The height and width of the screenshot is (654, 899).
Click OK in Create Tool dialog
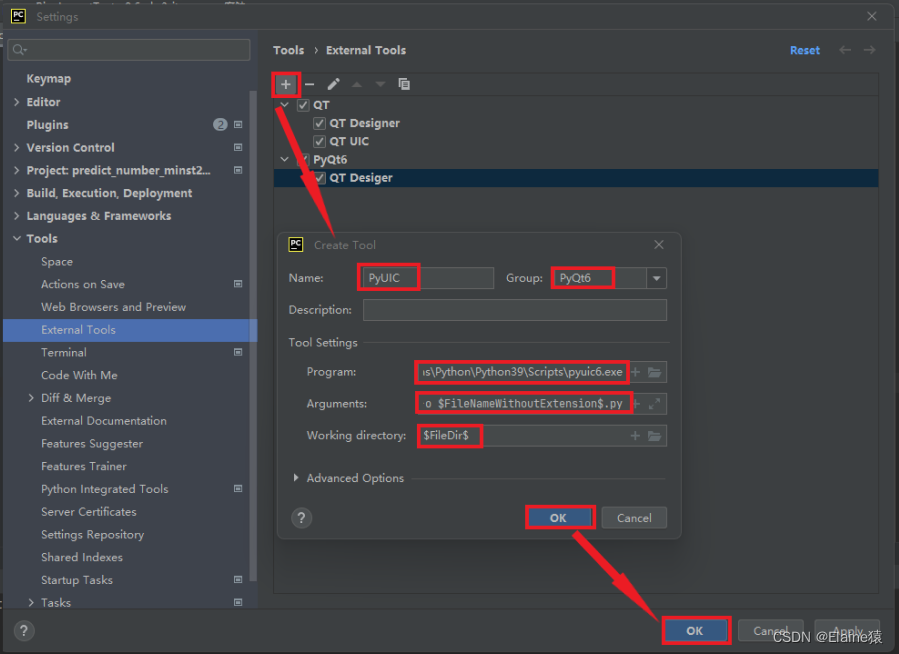click(559, 518)
